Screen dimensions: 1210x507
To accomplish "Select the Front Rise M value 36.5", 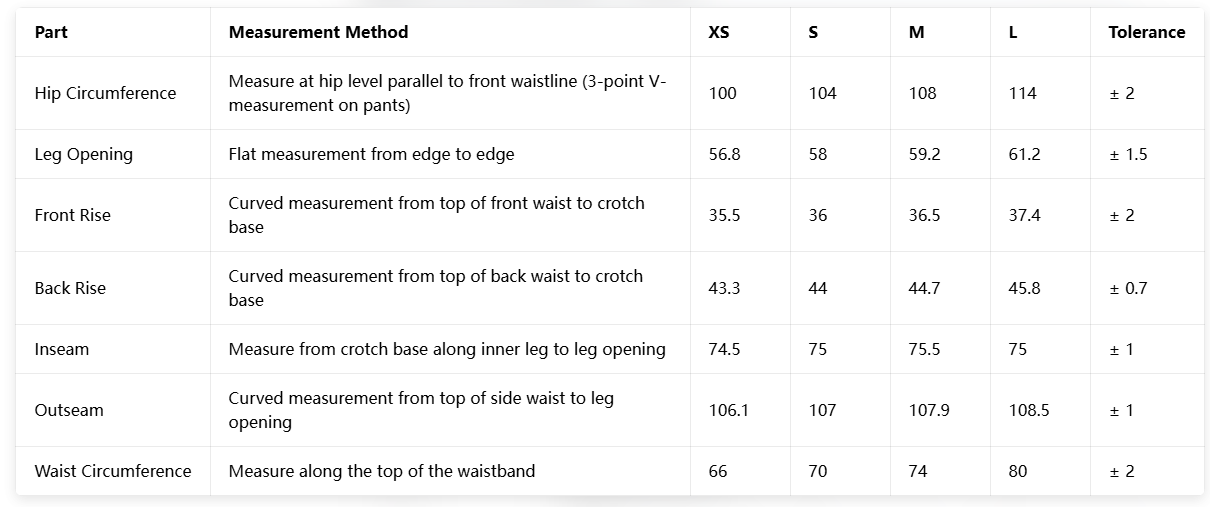I will click(924, 215).
